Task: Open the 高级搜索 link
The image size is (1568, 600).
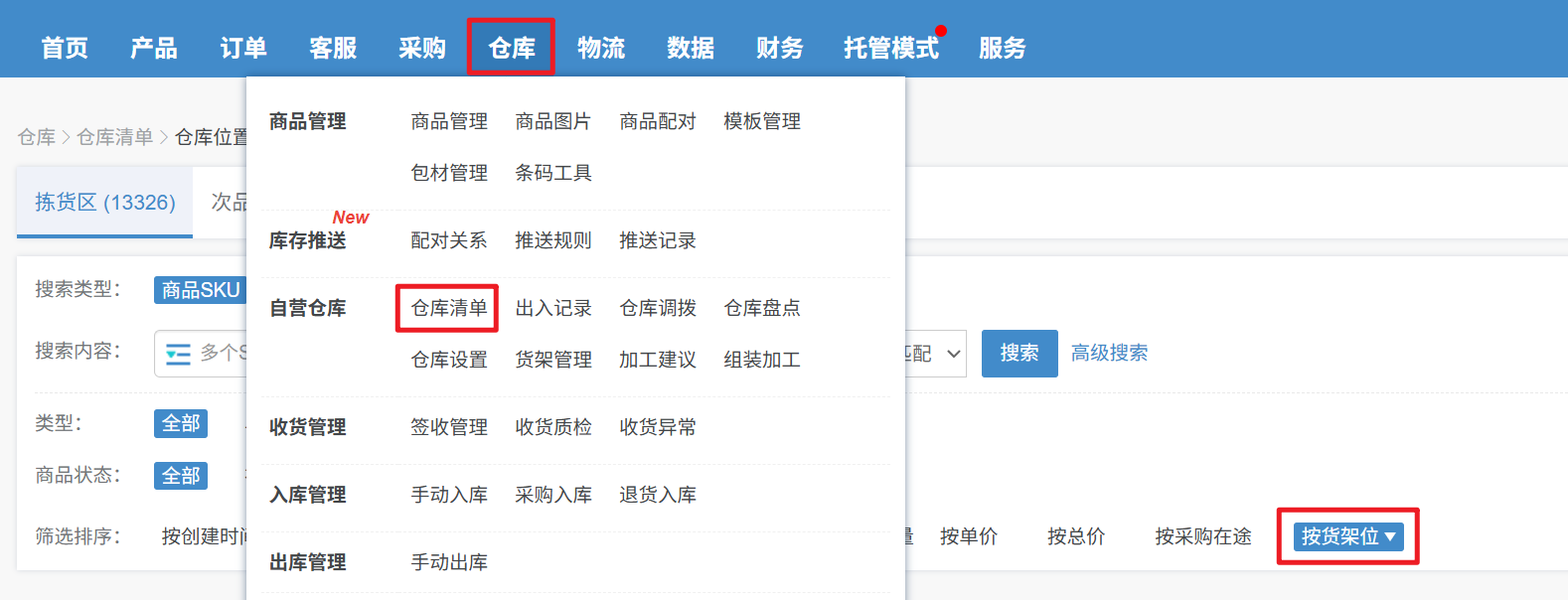Action: [x=1109, y=354]
